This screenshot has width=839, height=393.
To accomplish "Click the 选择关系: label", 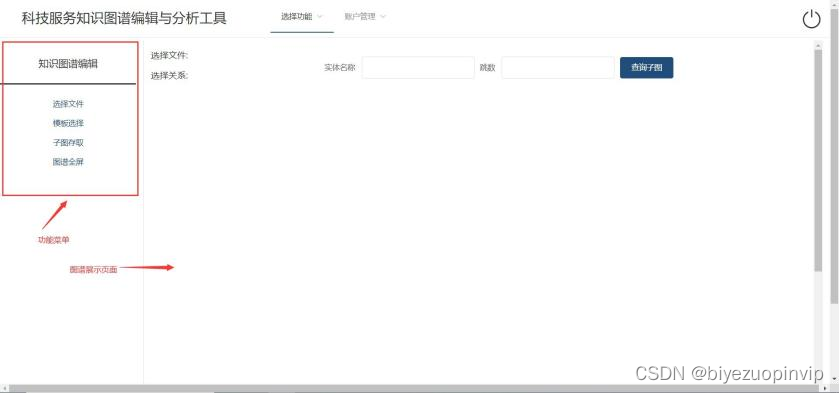I will click(170, 75).
